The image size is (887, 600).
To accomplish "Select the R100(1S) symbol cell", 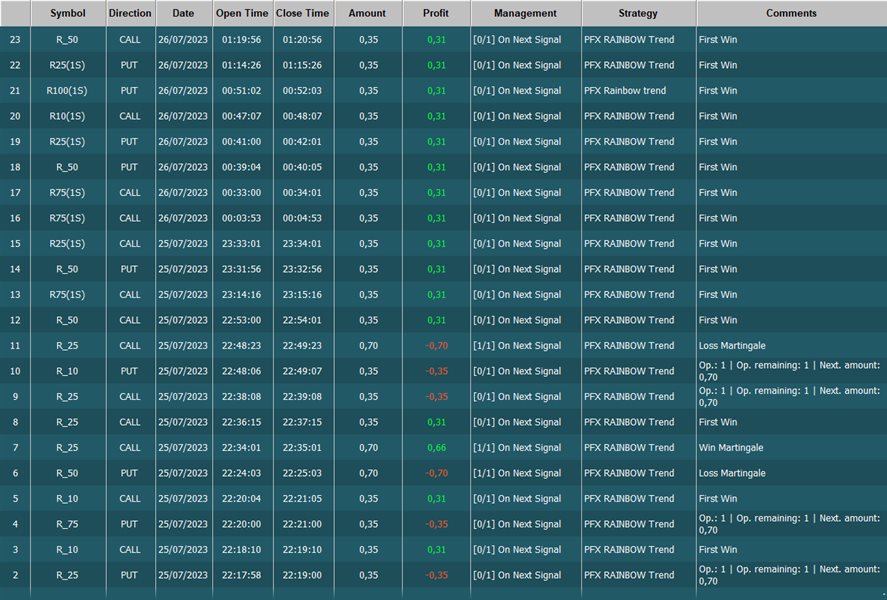I will coord(67,91).
